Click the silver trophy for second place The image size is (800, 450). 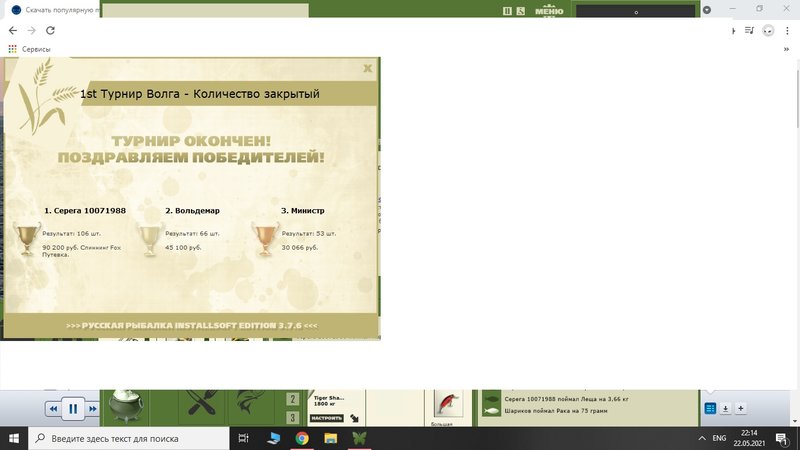pos(150,239)
